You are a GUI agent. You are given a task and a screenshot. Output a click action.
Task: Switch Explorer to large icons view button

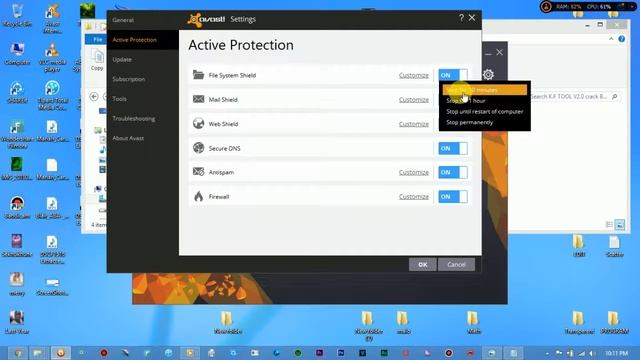(620, 224)
